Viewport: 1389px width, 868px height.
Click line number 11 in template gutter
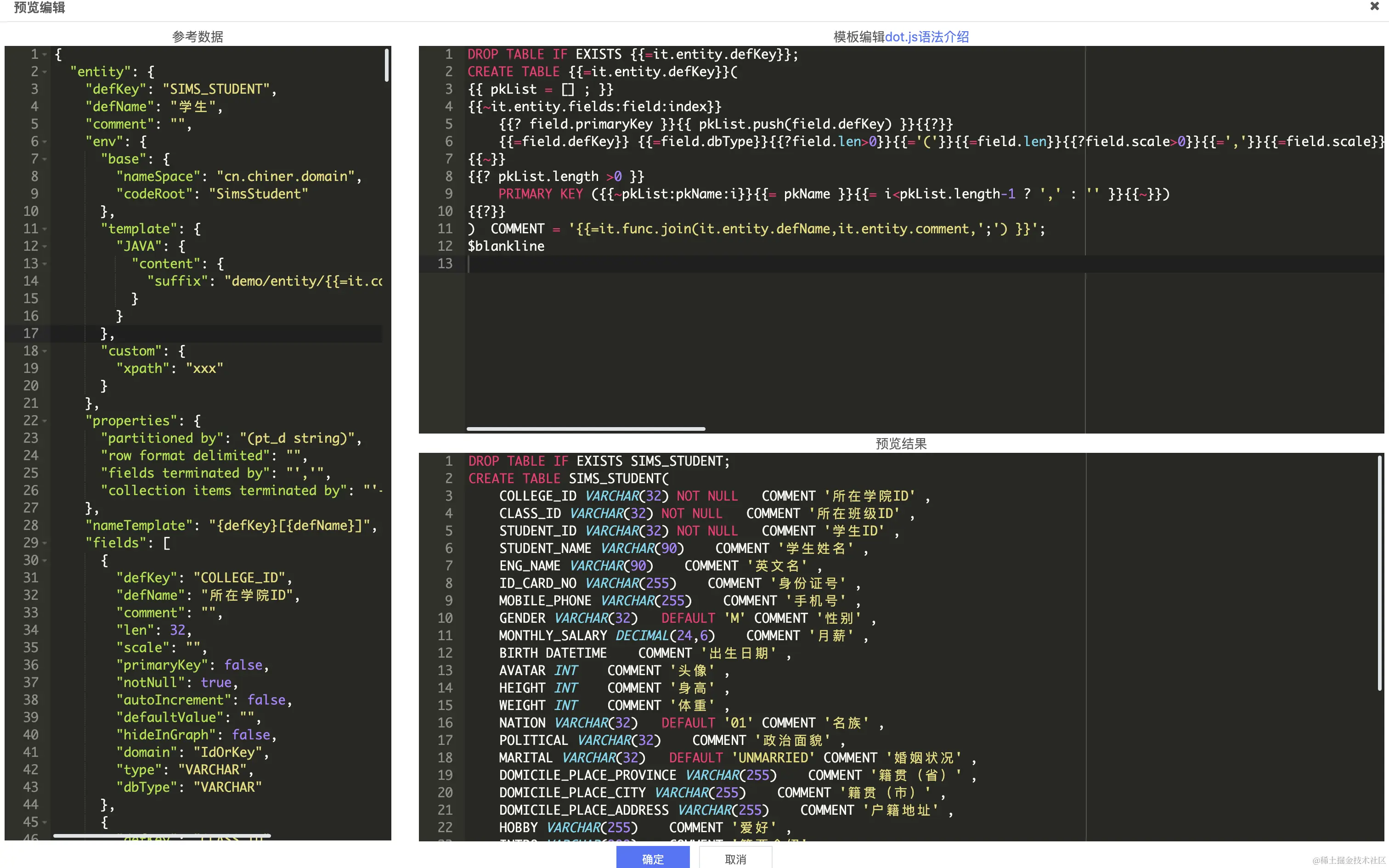point(445,229)
